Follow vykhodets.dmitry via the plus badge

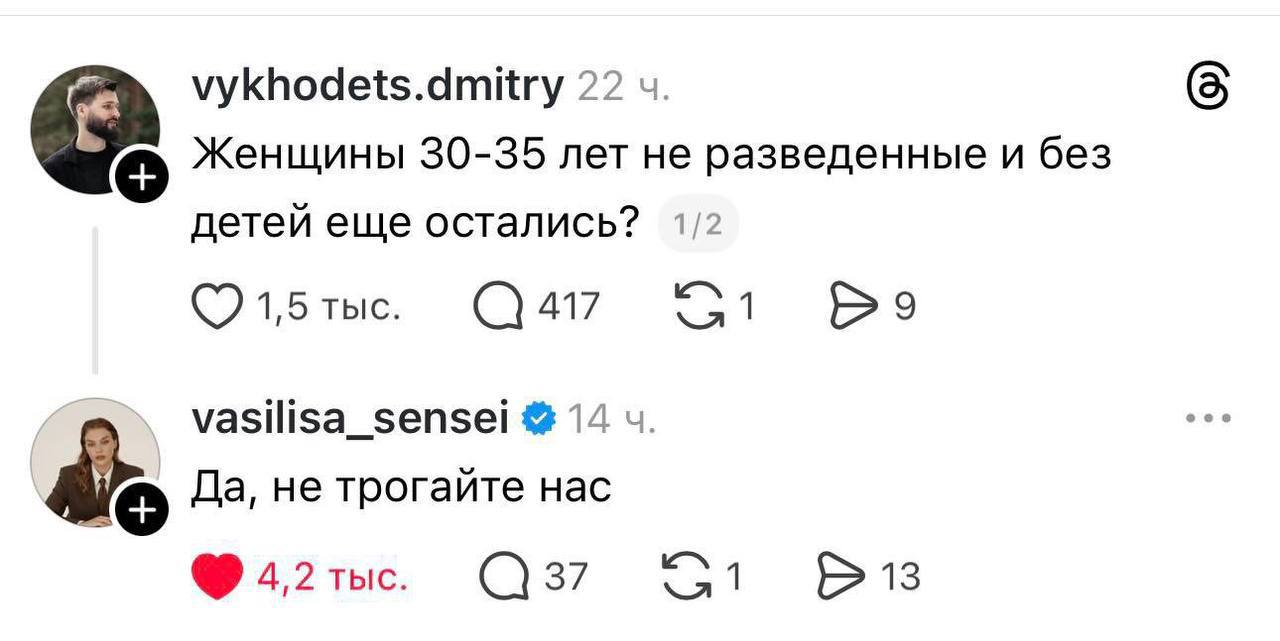coord(140,179)
